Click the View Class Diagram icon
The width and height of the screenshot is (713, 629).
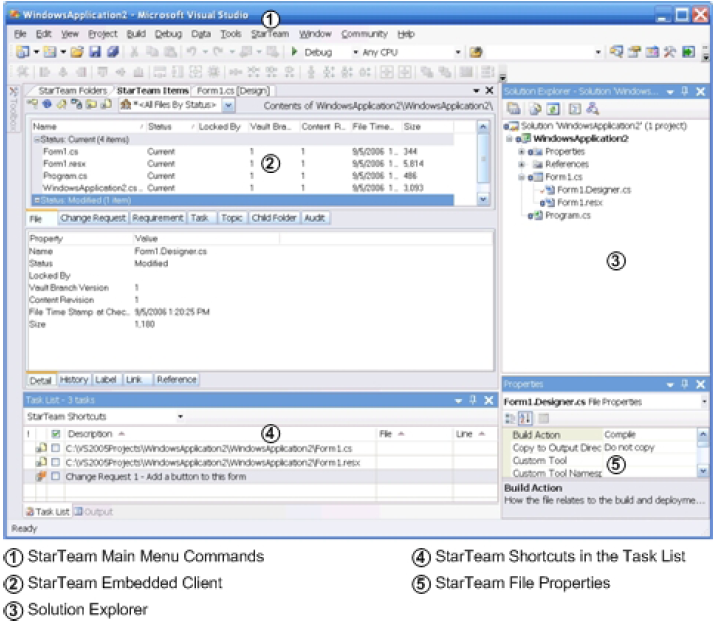[x=592, y=109]
